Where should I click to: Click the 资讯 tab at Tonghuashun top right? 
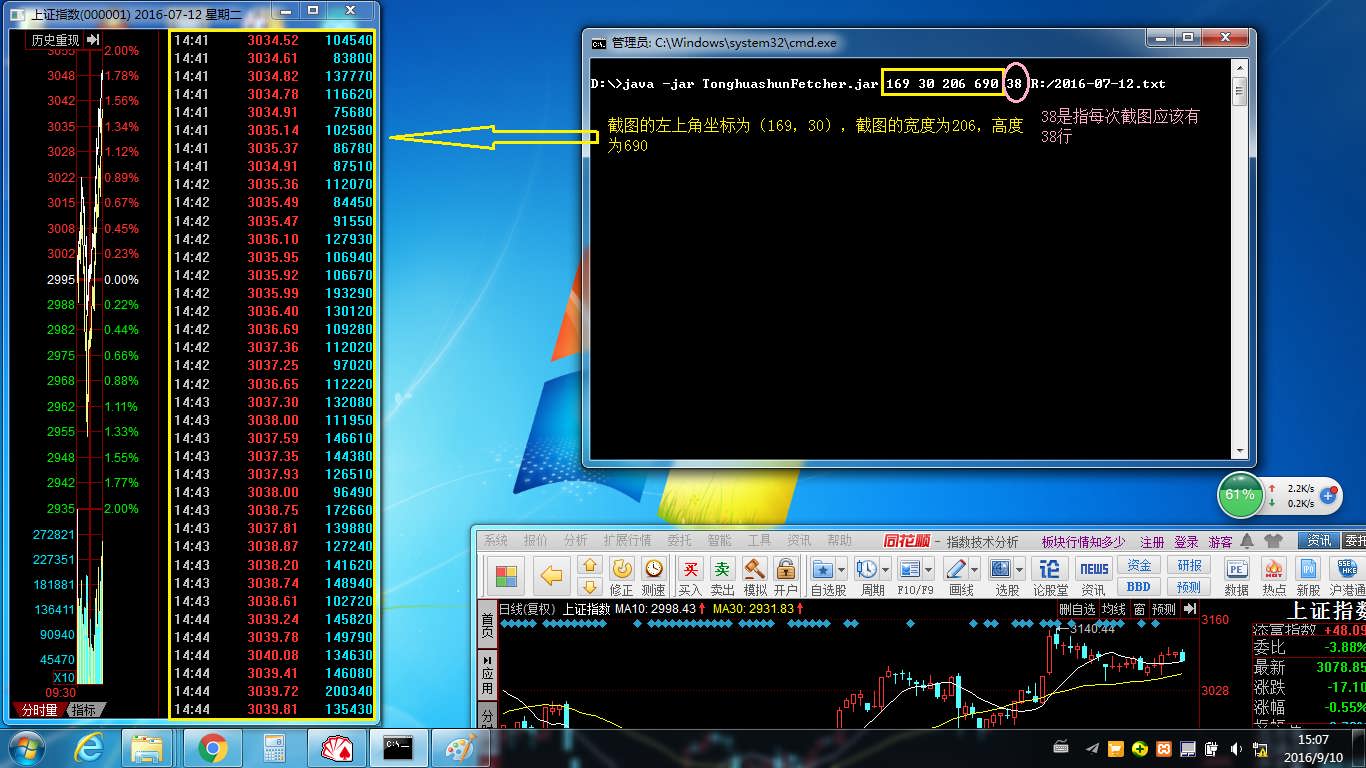click(1319, 541)
